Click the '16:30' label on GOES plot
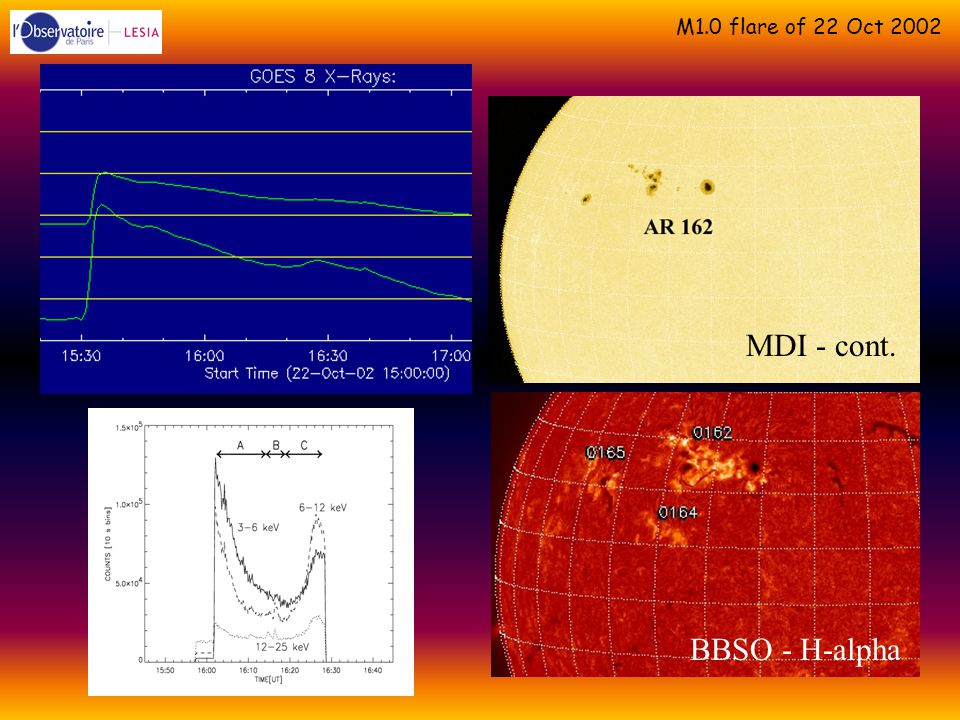This screenshot has height=720, width=960. [328, 356]
